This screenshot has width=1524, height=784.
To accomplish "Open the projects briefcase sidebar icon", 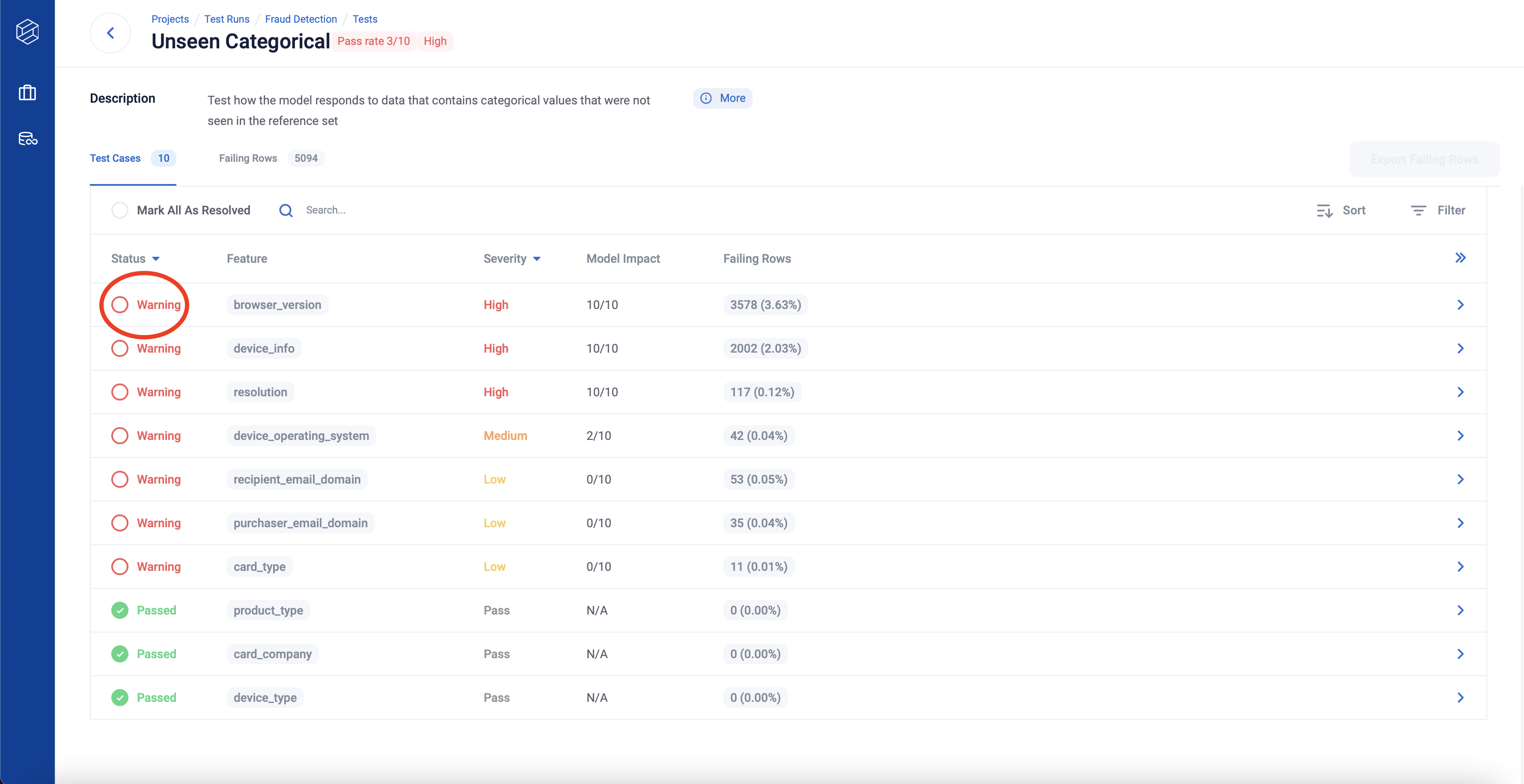I will point(27,93).
